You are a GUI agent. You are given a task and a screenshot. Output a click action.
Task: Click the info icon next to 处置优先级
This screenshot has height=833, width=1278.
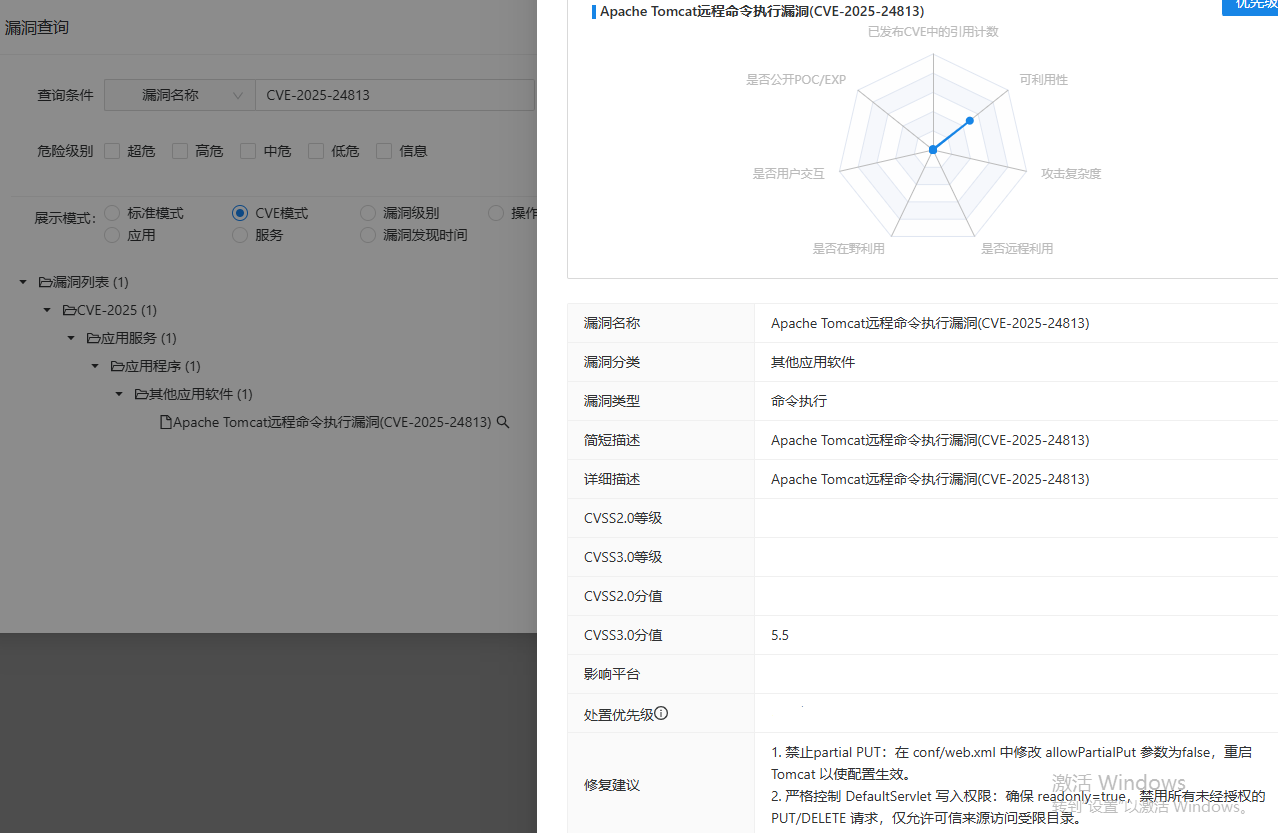click(660, 712)
